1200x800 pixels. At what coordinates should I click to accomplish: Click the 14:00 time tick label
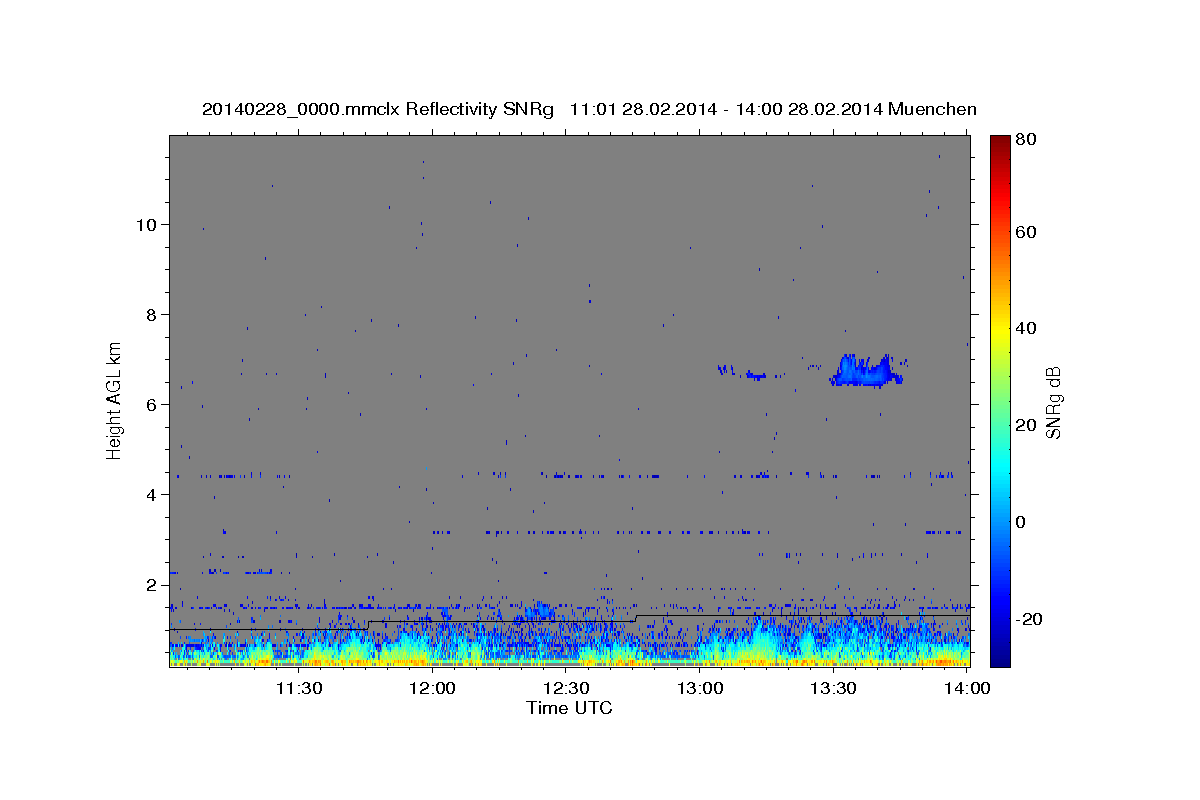click(x=967, y=688)
